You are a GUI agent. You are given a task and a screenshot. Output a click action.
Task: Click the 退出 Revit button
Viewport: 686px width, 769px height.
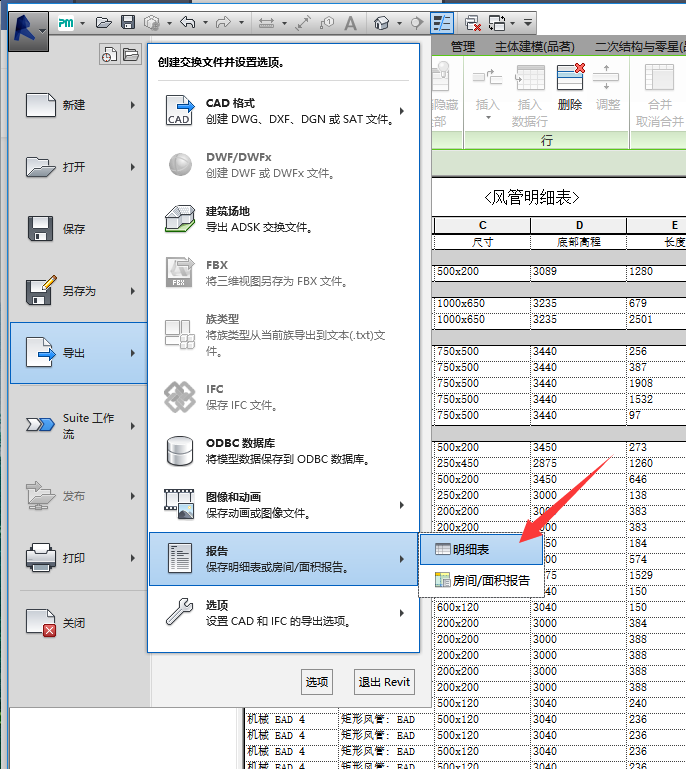pyautogui.click(x=384, y=682)
